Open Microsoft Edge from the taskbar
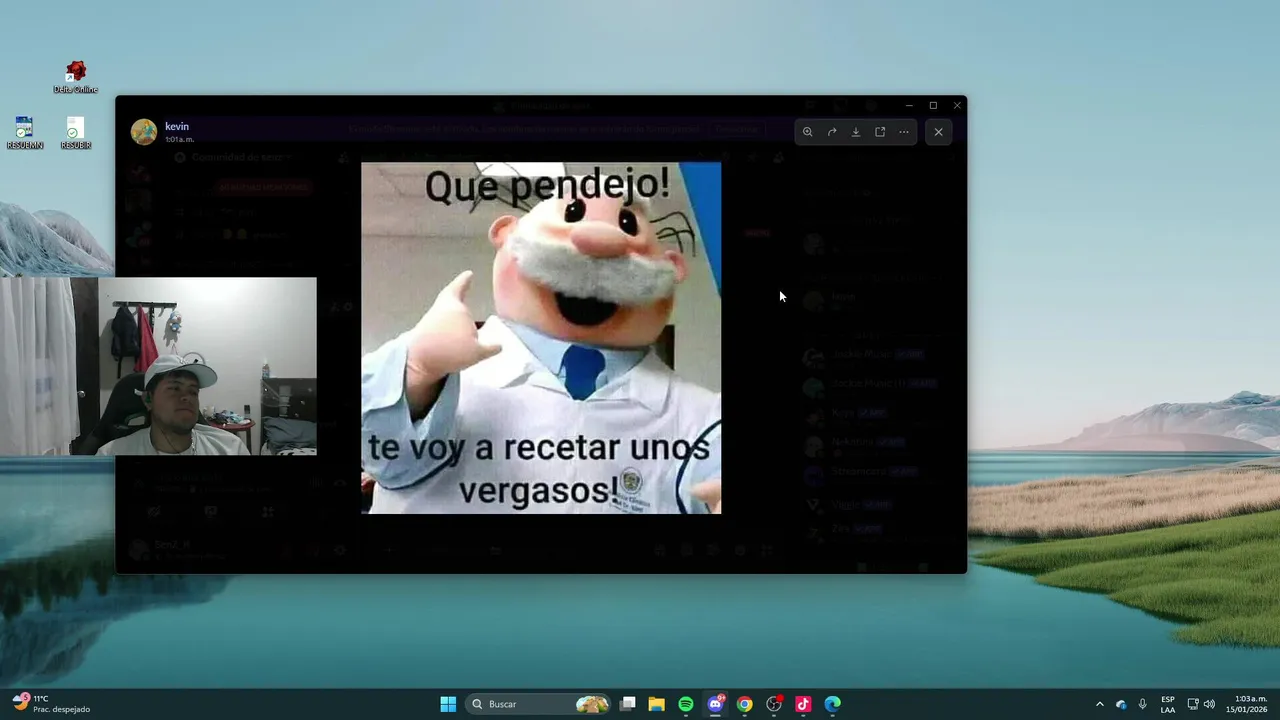The height and width of the screenshot is (720, 1280). coord(832,704)
